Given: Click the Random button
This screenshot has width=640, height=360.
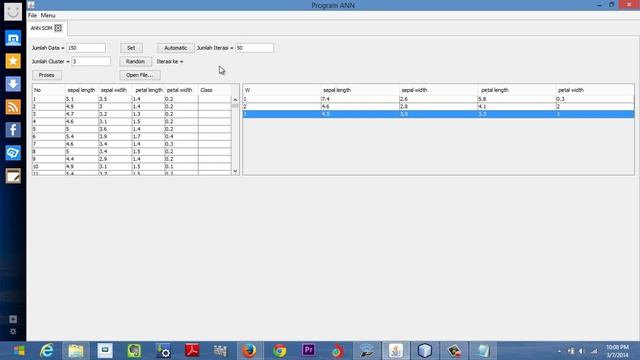Looking at the screenshot, I should (x=136, y=61).
